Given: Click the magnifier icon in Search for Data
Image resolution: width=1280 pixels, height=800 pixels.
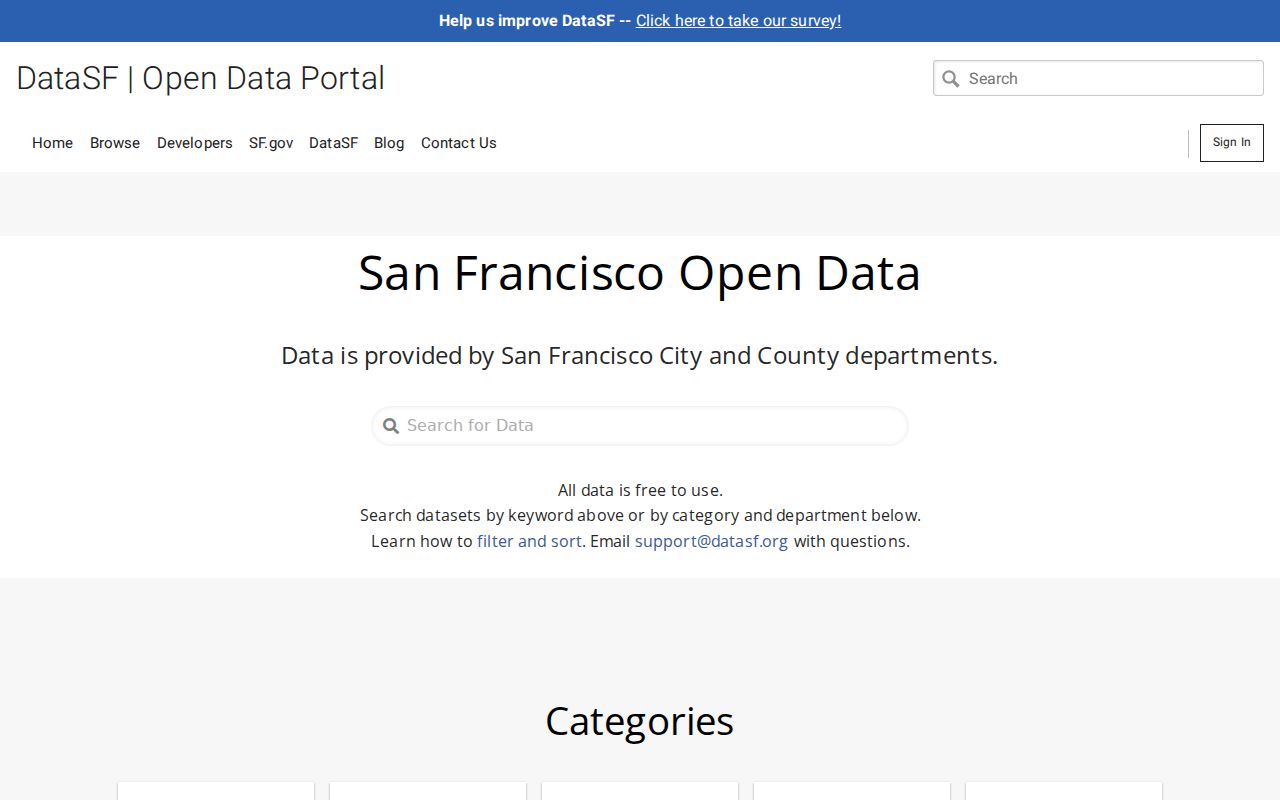Looking at the screenshot, I should pyautogui.click(x=391, y=426).
